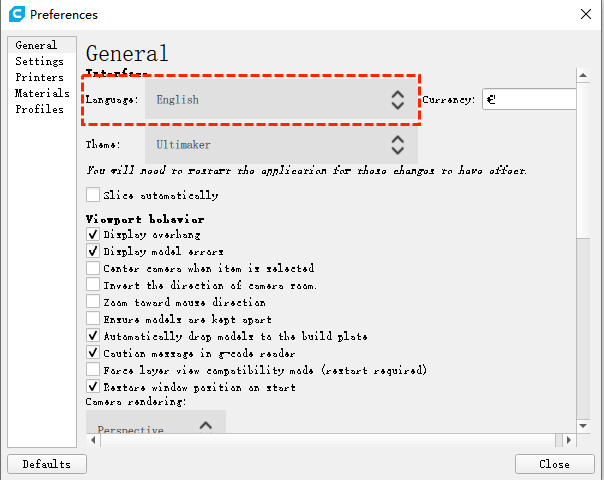
Task: Open the Printers preferences page
Action: [39, 77]
